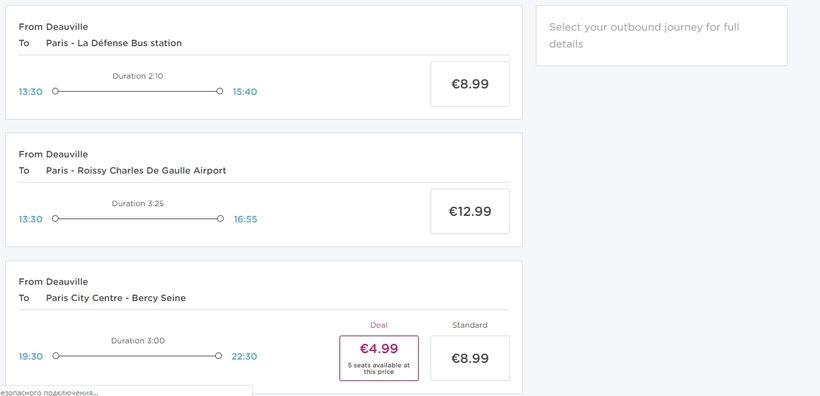This screenshot has width=820, height=396.
Task: Open the Paris City Centre - Bercy Seine journey
Action: point(264,327)
